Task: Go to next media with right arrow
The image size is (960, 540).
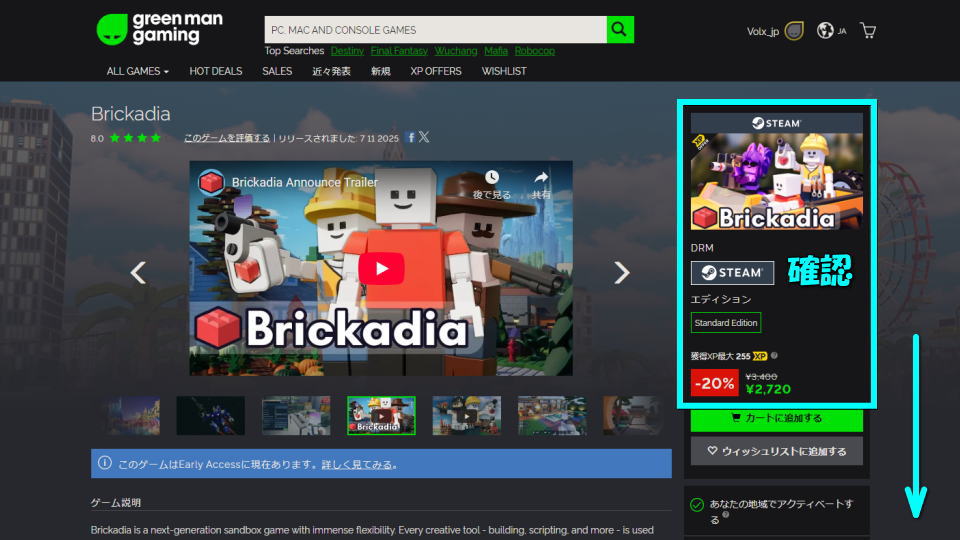Action: 622,272
